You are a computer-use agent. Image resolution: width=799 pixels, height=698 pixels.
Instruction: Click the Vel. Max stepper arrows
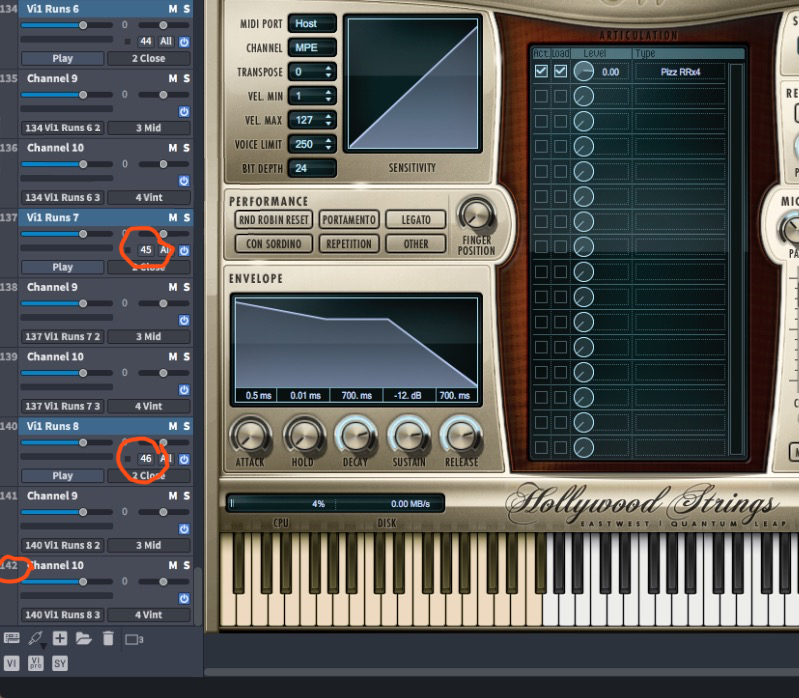[x=328, y=120]
